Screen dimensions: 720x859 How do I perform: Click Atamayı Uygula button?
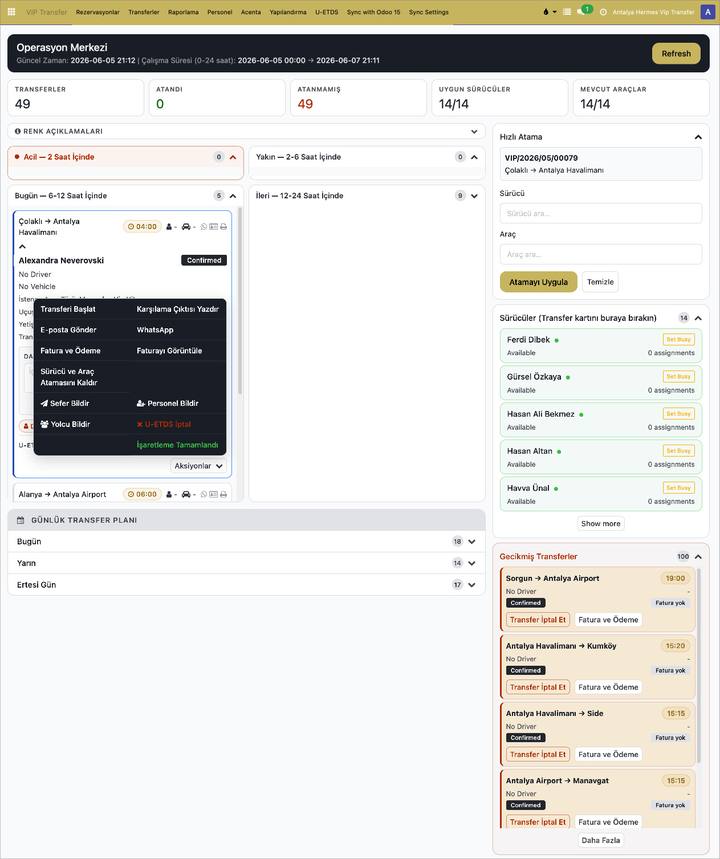(538, 282)
